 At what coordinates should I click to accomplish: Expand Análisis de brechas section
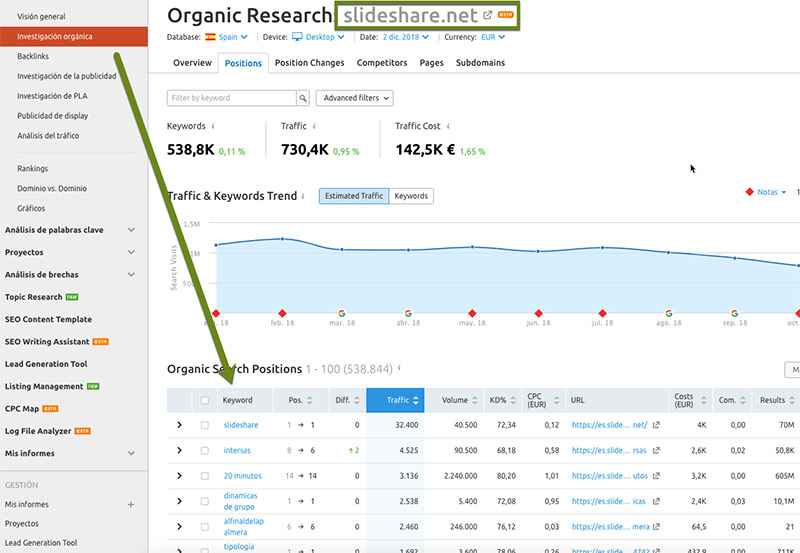[131, 275]
